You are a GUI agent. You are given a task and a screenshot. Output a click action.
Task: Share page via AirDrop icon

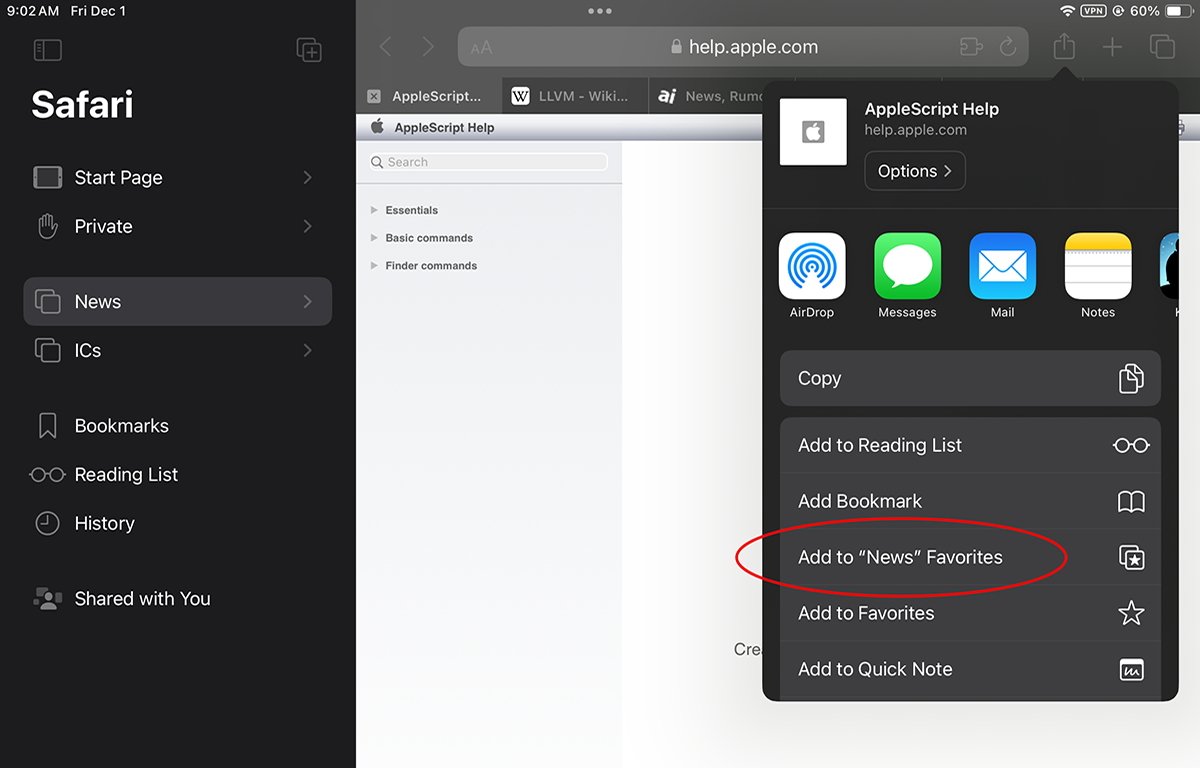812,267
